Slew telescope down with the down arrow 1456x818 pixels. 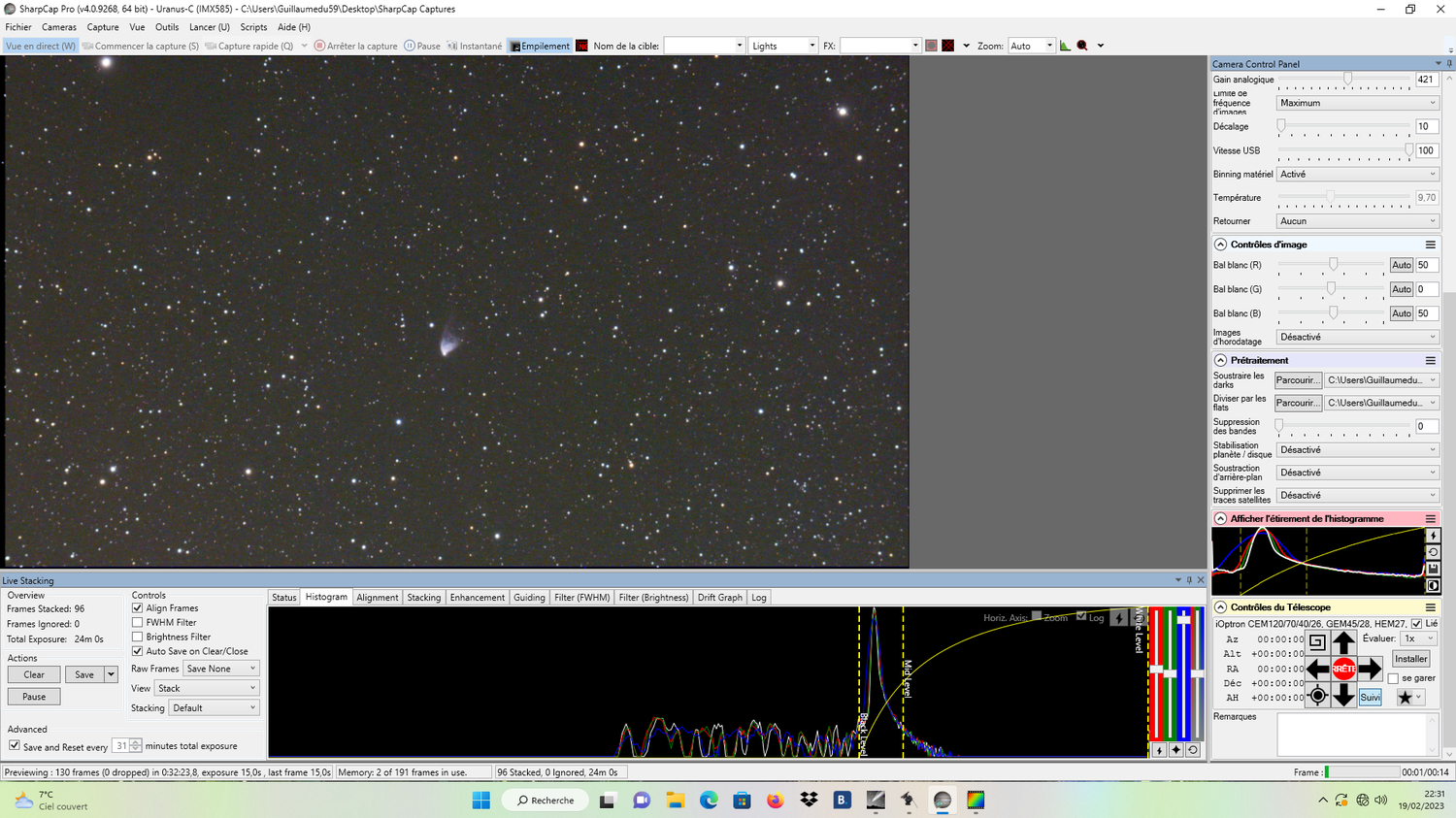pos(1343,695)
